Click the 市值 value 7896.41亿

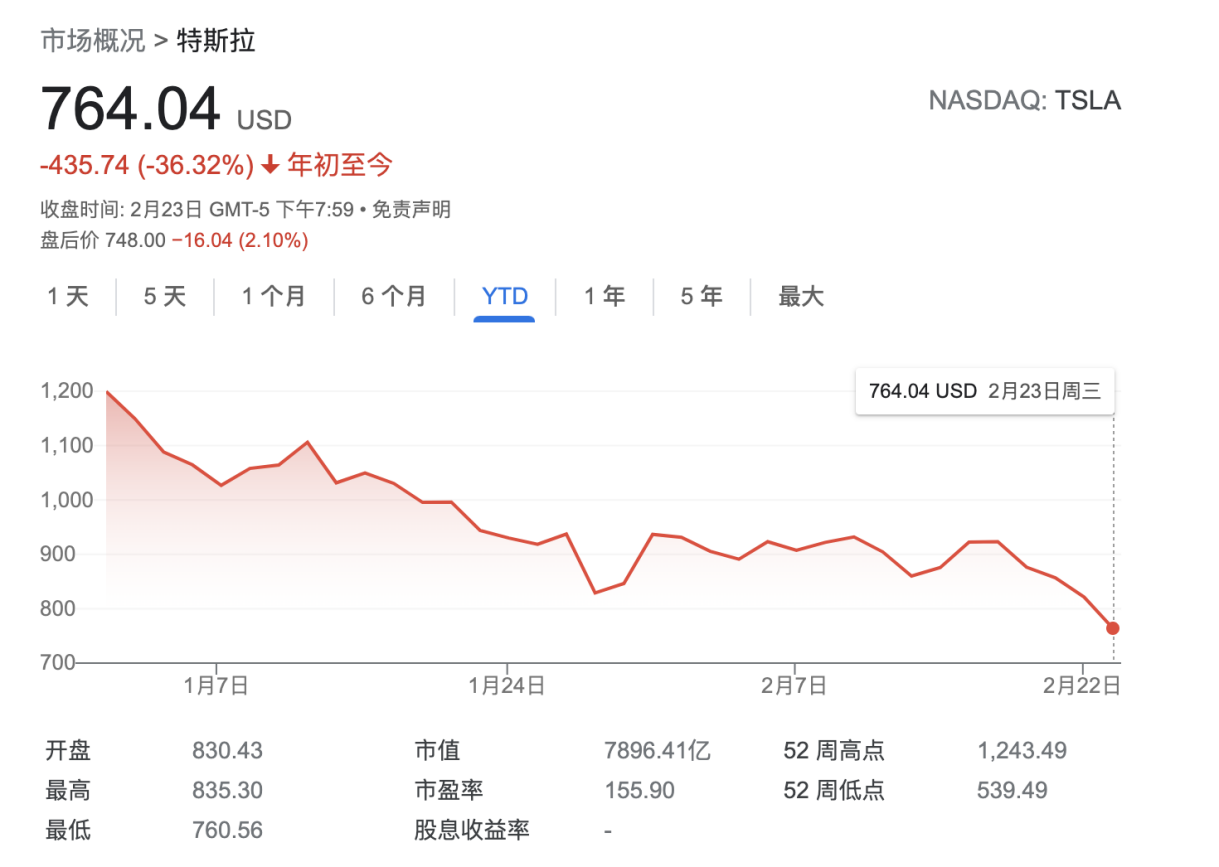657,750
